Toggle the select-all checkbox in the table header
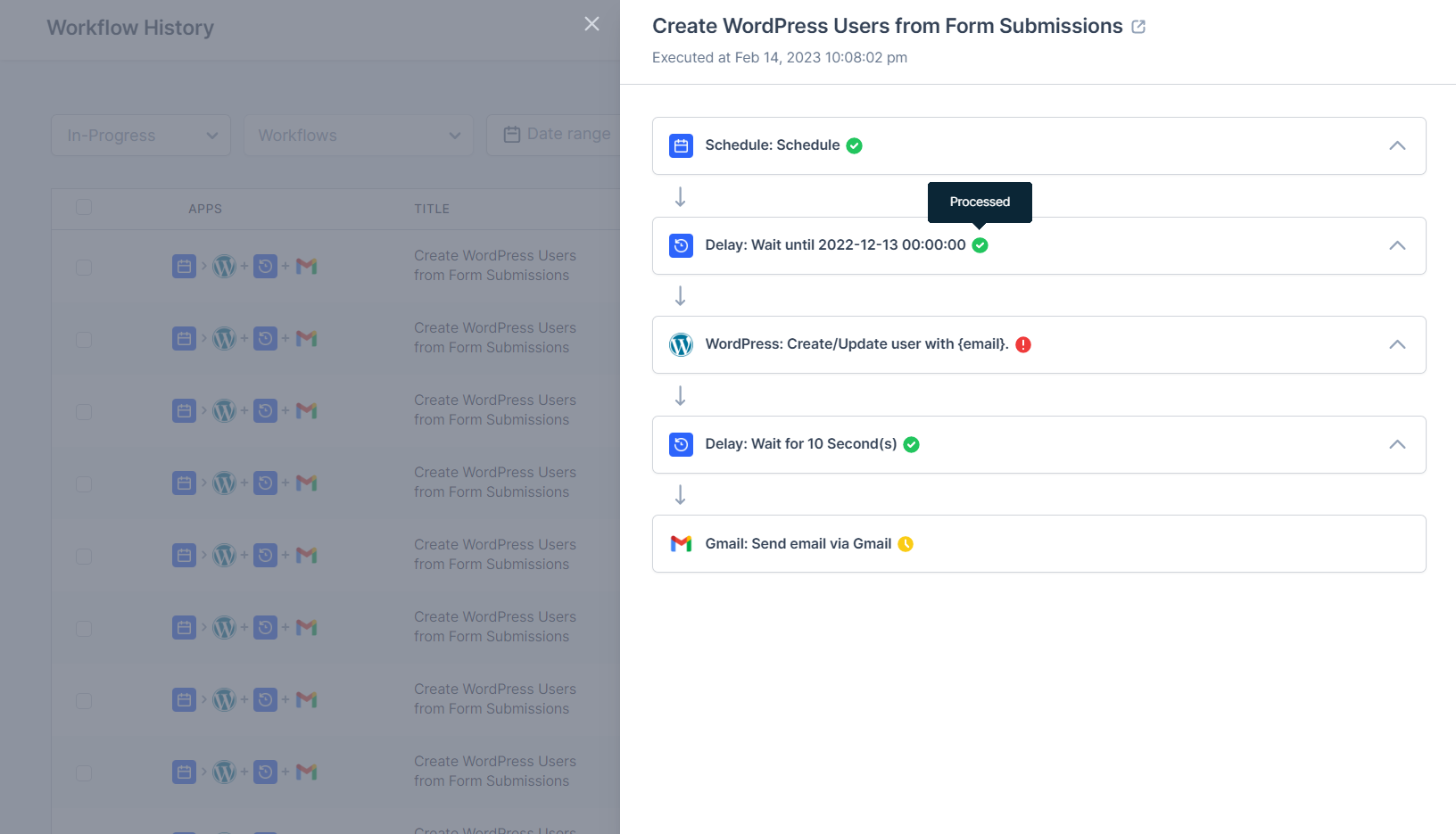The height and width of the screenshot is (834, 1456). coord(83,206)
